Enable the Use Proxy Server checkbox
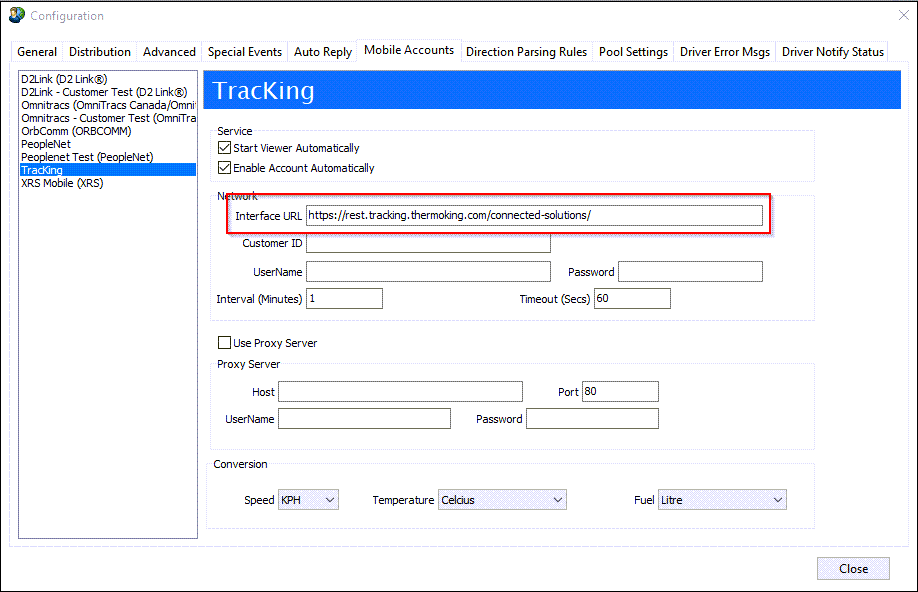The width and height of the screenshot is (918, 592). [x=224, y=343]
